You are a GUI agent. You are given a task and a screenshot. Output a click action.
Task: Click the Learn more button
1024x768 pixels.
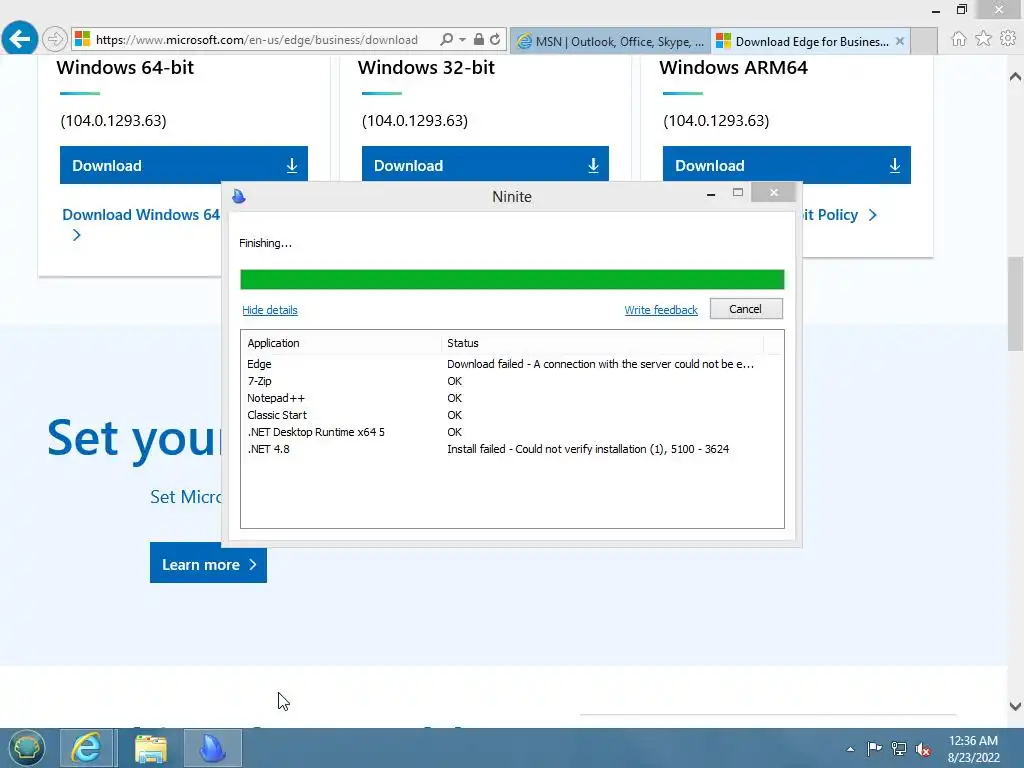(208, 563)
